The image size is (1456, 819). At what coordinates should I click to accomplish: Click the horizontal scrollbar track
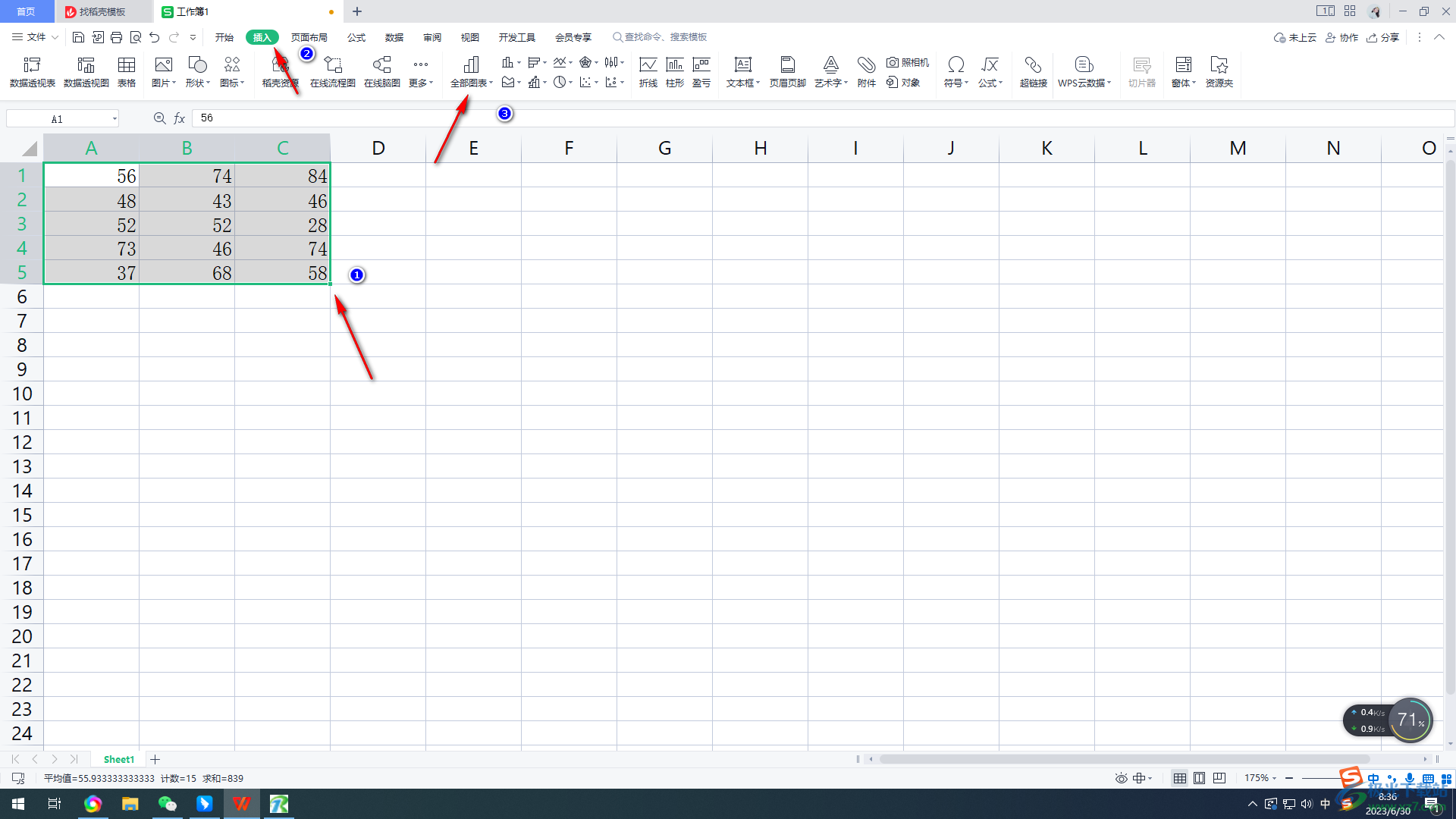click(x=1148, y=759)
